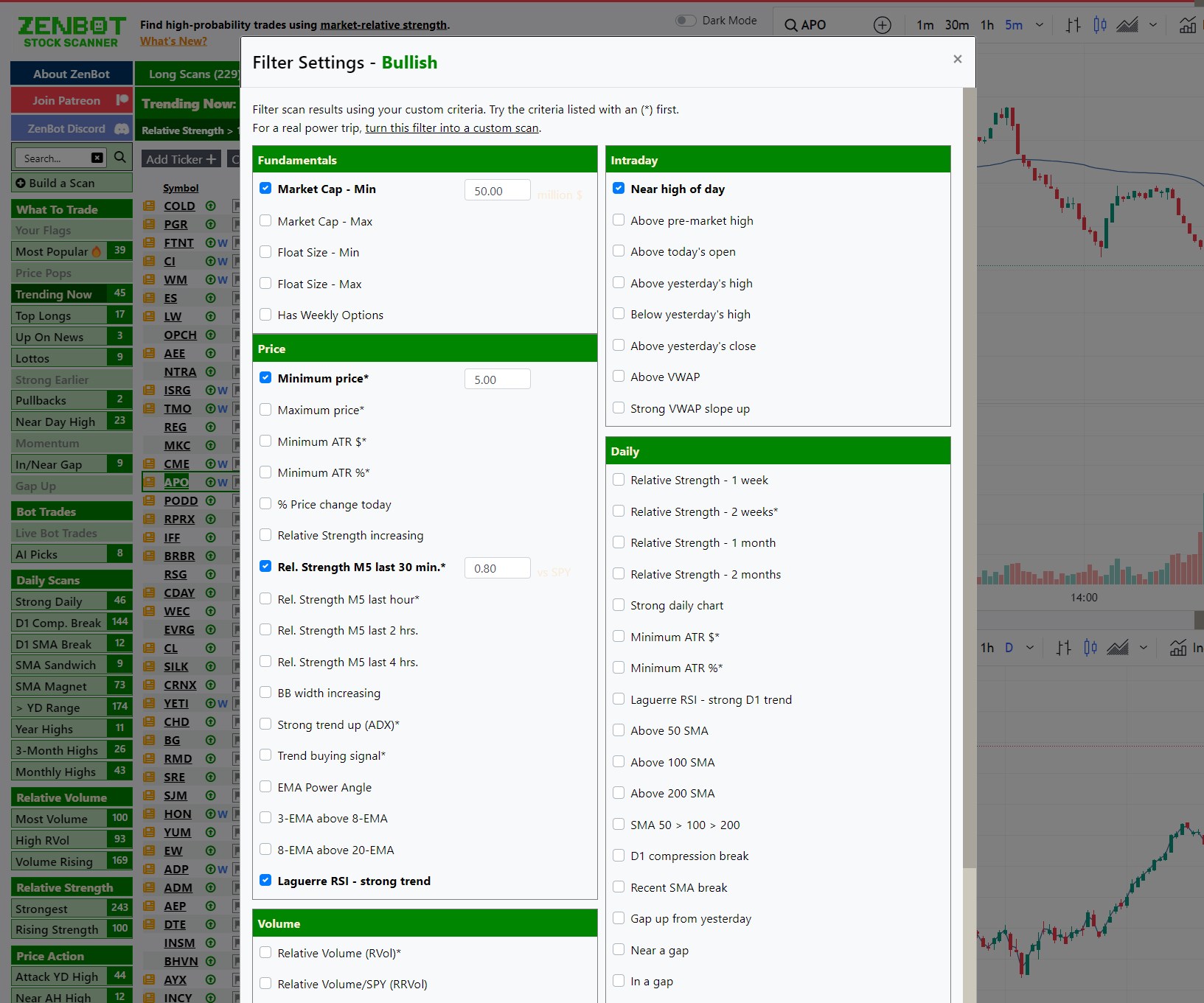Enable the Above VWAP checkbox
The image size is (1204, 1003).
(x=618, y=376)
